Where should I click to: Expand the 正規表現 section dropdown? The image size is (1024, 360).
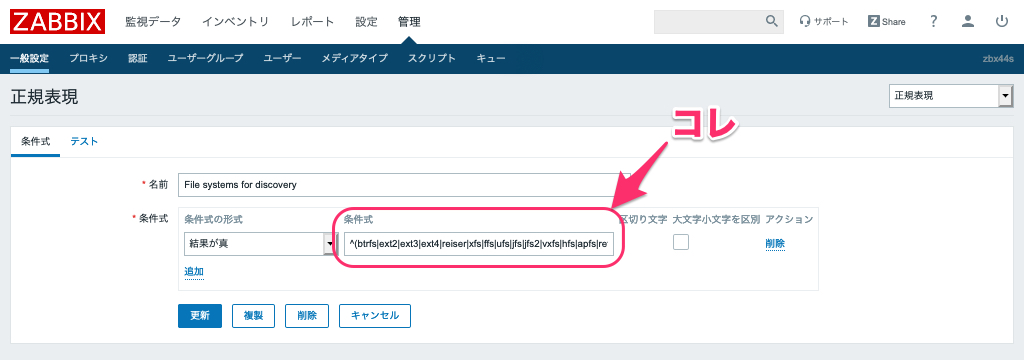950,96
